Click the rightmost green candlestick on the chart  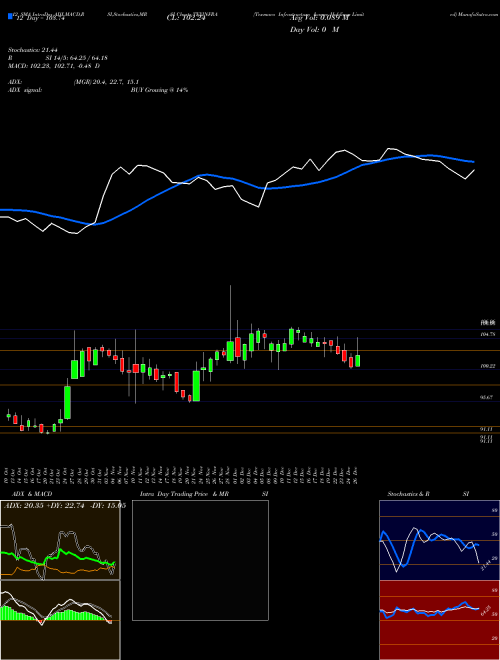point(357,361)
